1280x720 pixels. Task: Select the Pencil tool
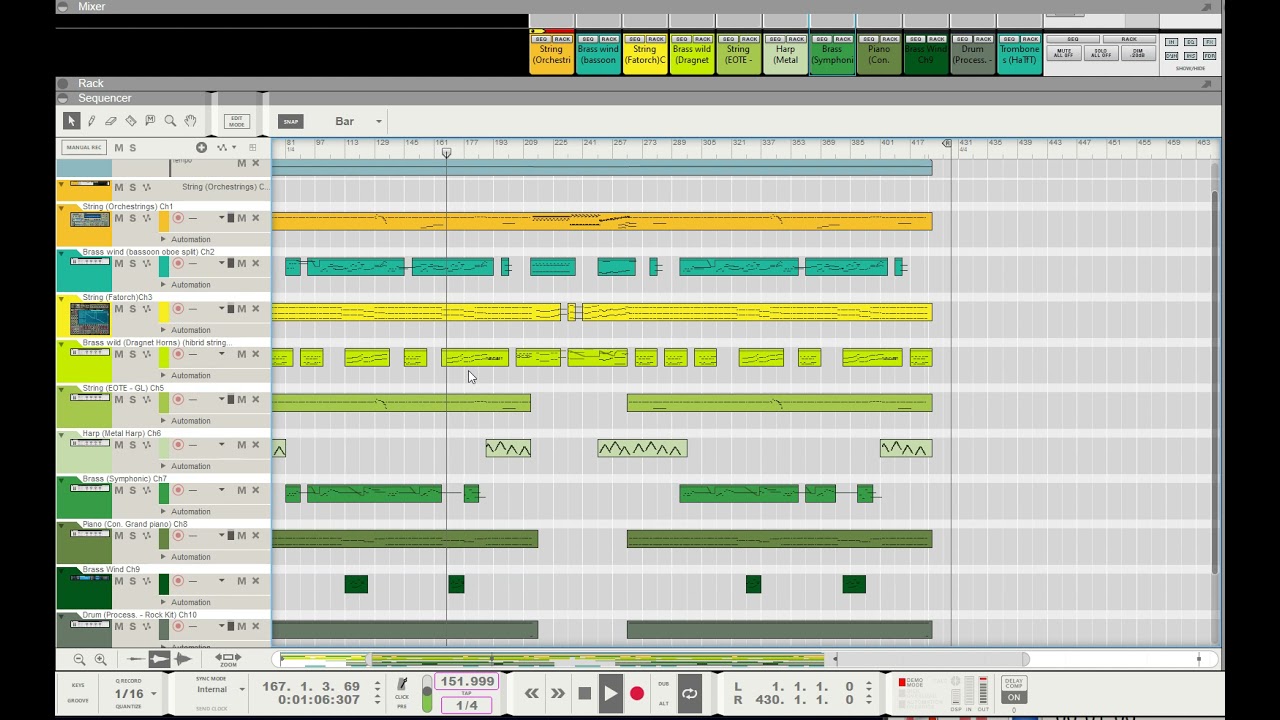click(91, 121)
